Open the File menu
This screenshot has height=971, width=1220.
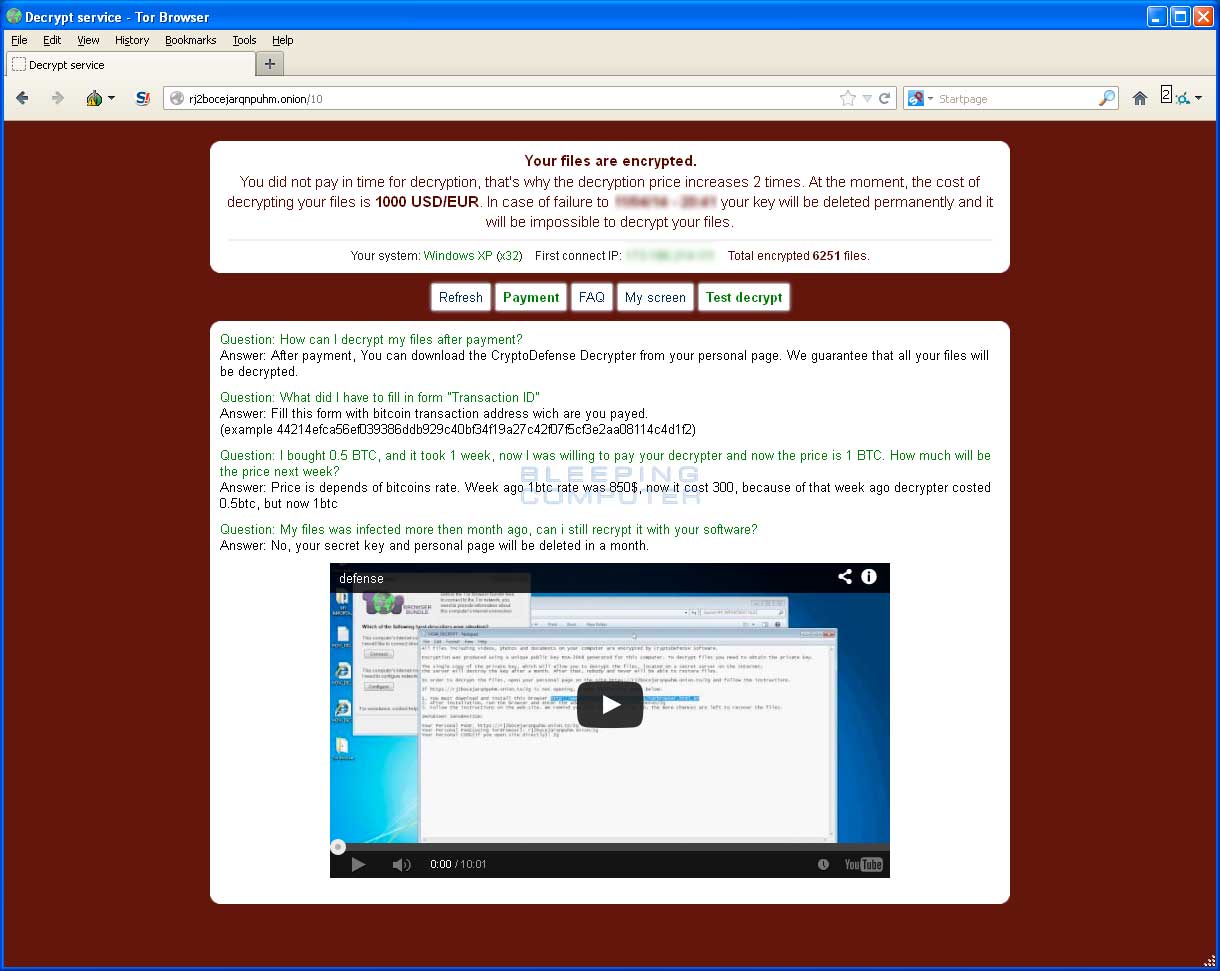pos(19,40)
